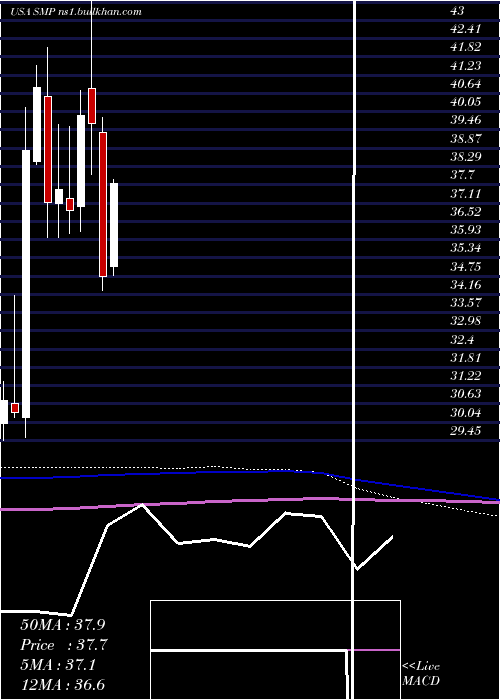Click the 50MA : 37.9 readout

pyautogui.click(x=62, y=624)
